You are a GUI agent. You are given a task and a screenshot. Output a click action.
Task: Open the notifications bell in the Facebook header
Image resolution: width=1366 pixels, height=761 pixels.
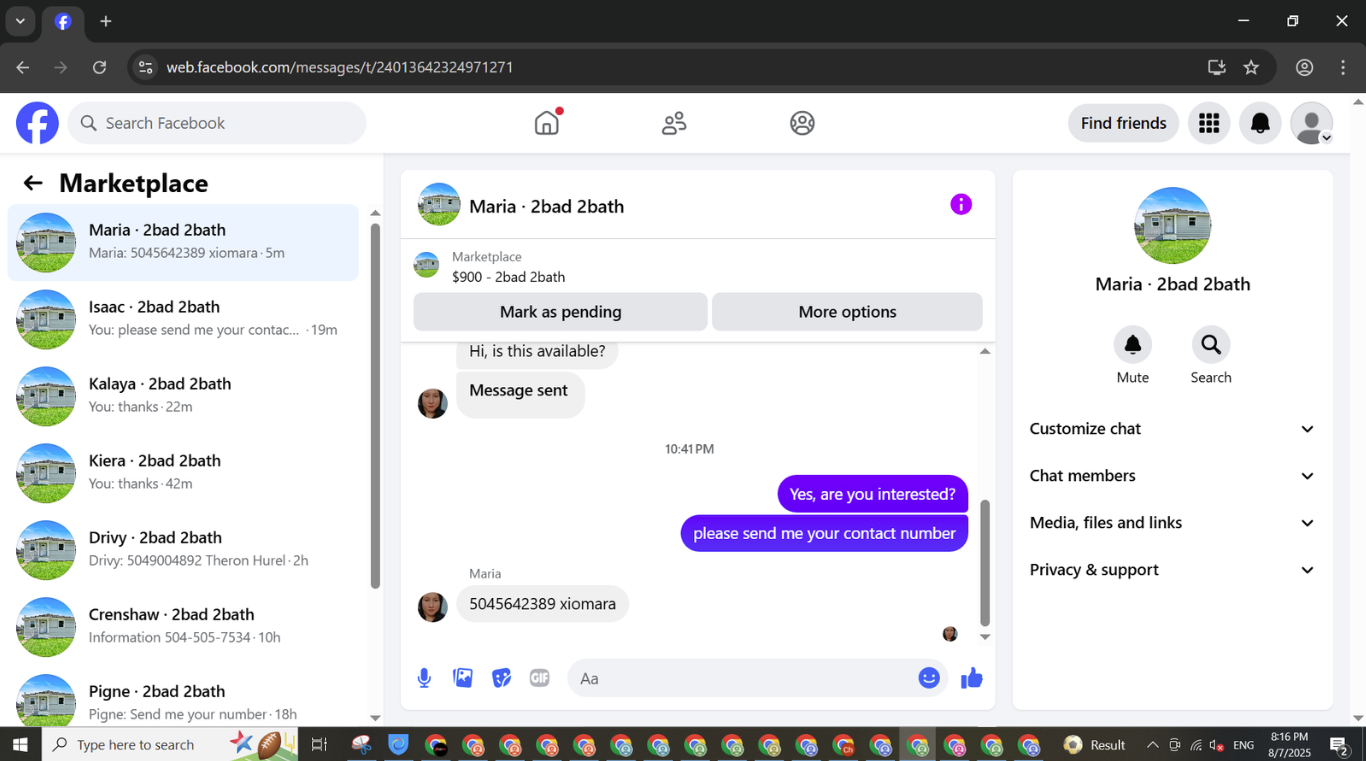pos(1260,123)
